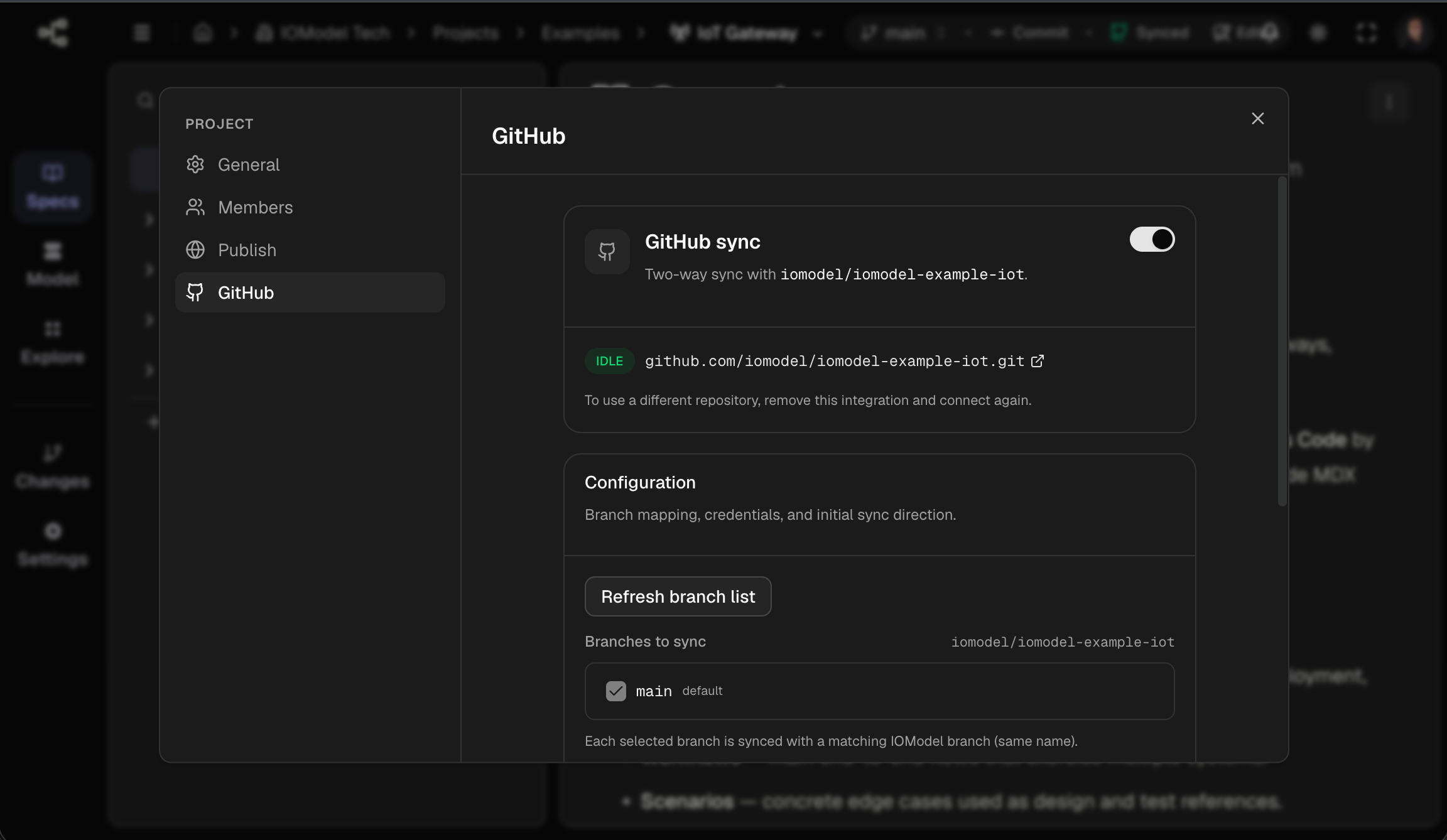Click the Configuration section heading
Viewport: 1447px width, 840px height.
click(640, 482)
